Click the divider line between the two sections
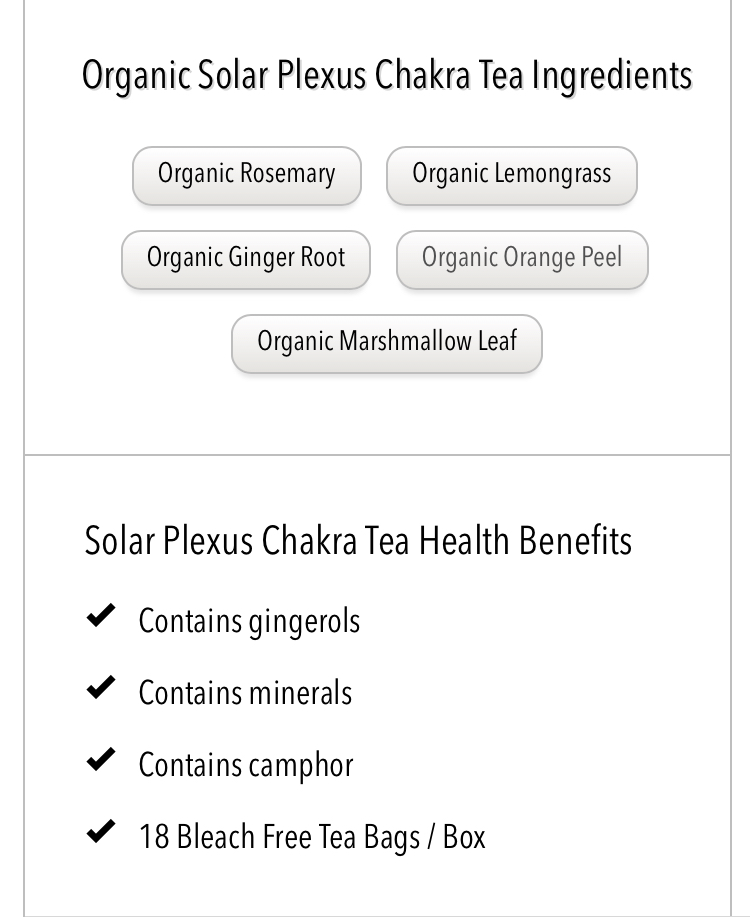 [377, 454]
